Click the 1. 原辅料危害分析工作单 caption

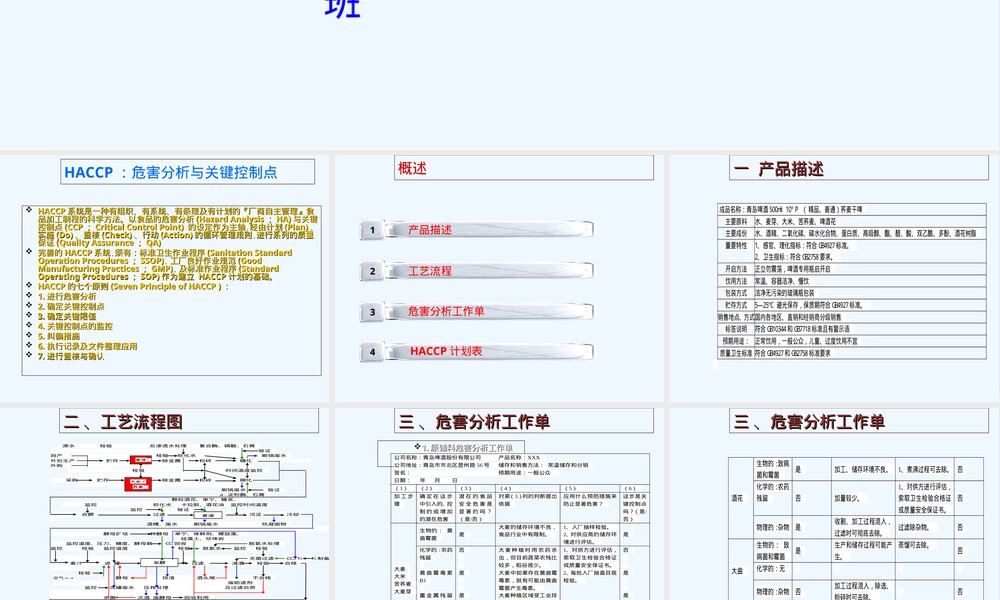[468, 448]
